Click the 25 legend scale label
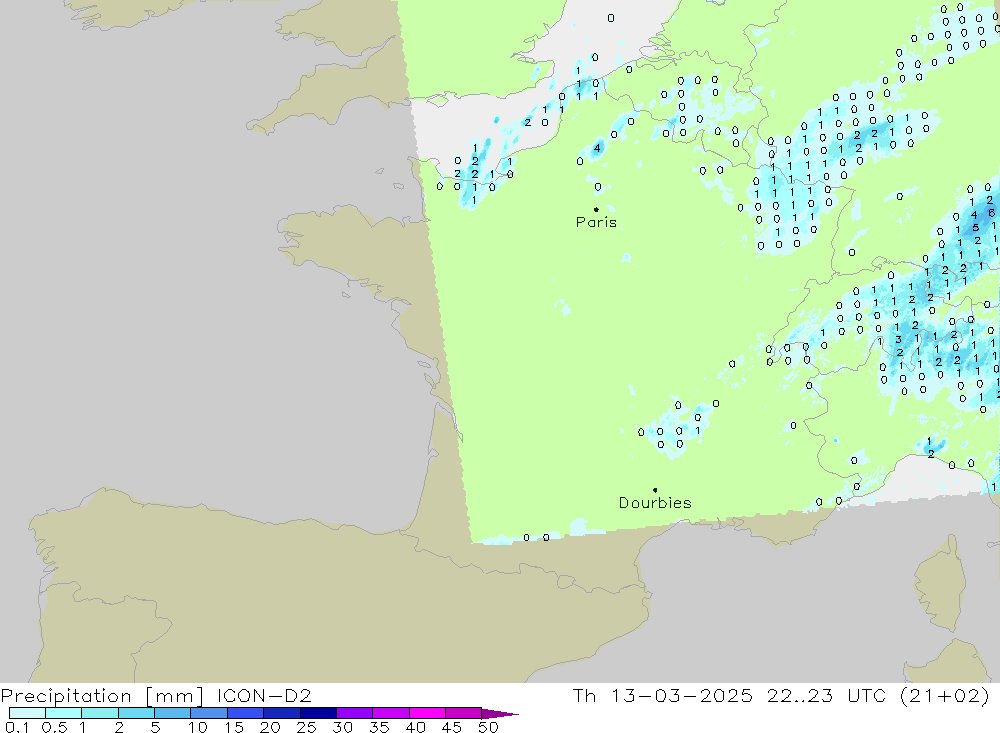This screenshot has height=733, width=1000. coord(306,727)
